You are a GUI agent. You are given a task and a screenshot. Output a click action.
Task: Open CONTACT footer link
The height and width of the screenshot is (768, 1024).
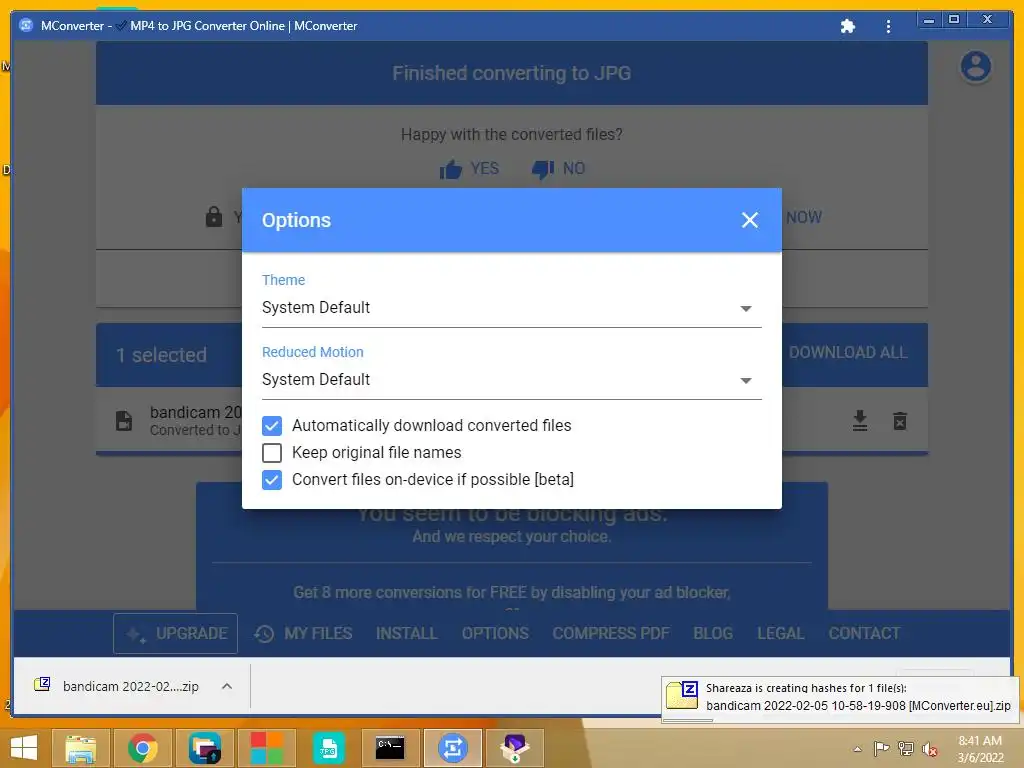(x=864, y=633)
